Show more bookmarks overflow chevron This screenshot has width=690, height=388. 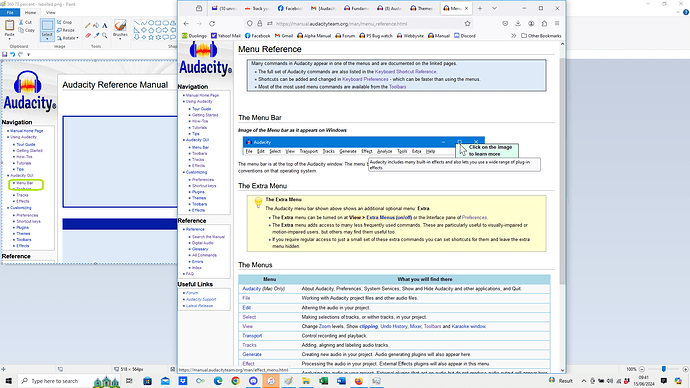(x=513, y=36)
